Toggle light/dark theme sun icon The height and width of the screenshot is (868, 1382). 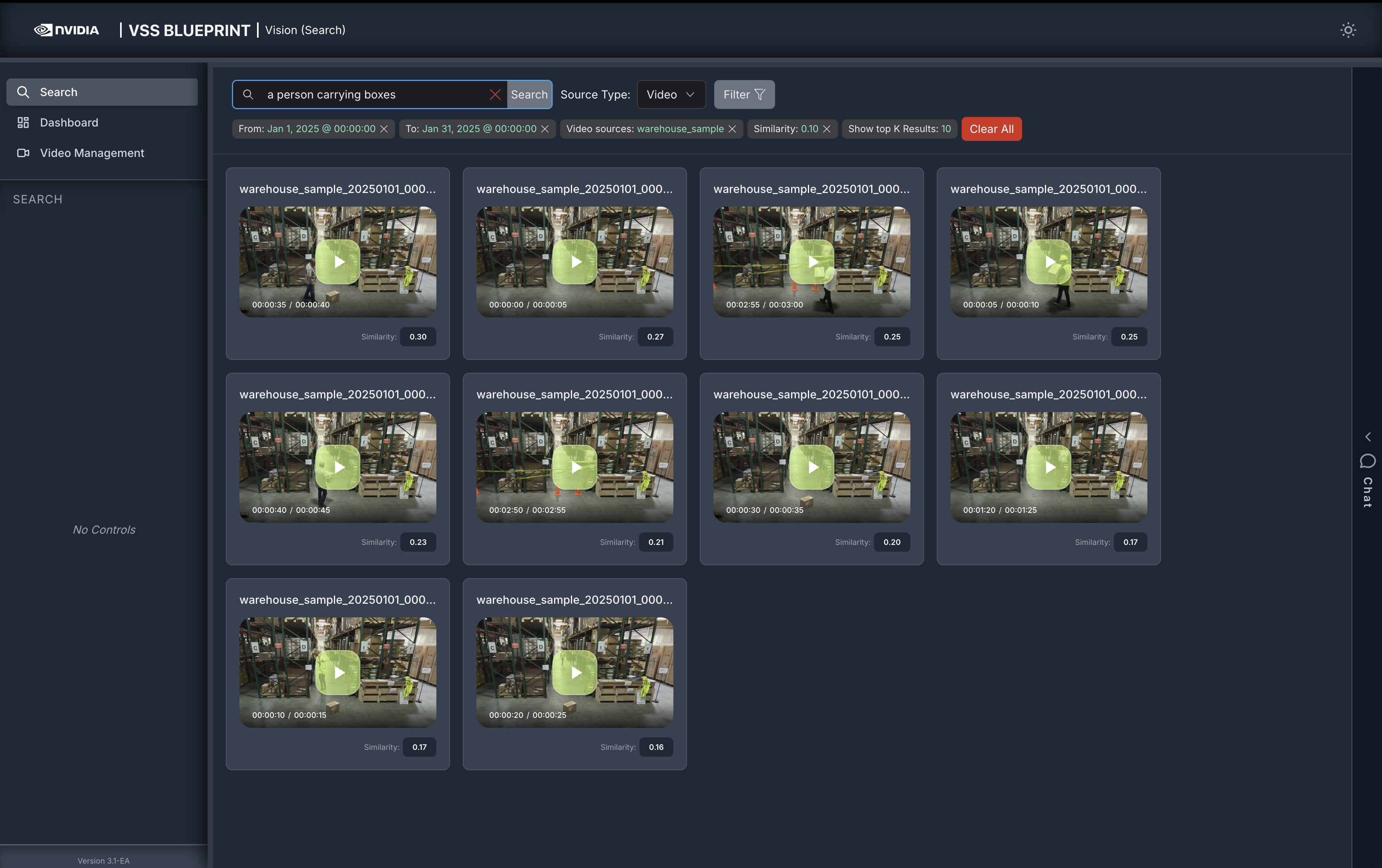(x=1348, y=30)
